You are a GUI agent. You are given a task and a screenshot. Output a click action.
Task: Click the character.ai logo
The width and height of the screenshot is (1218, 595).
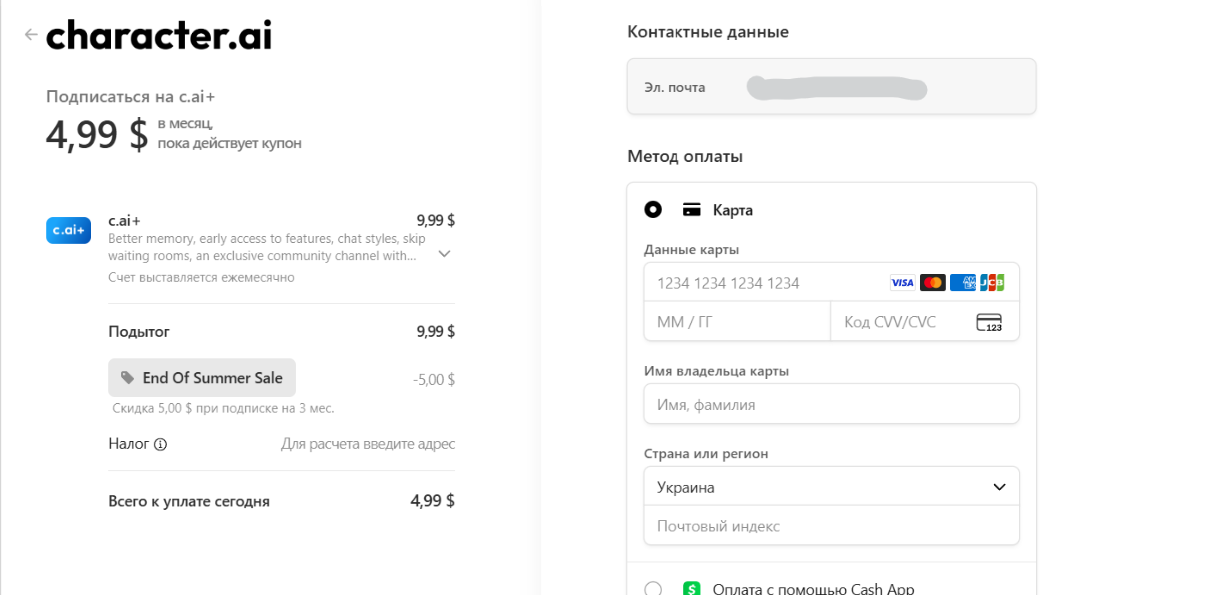(159, 35)
